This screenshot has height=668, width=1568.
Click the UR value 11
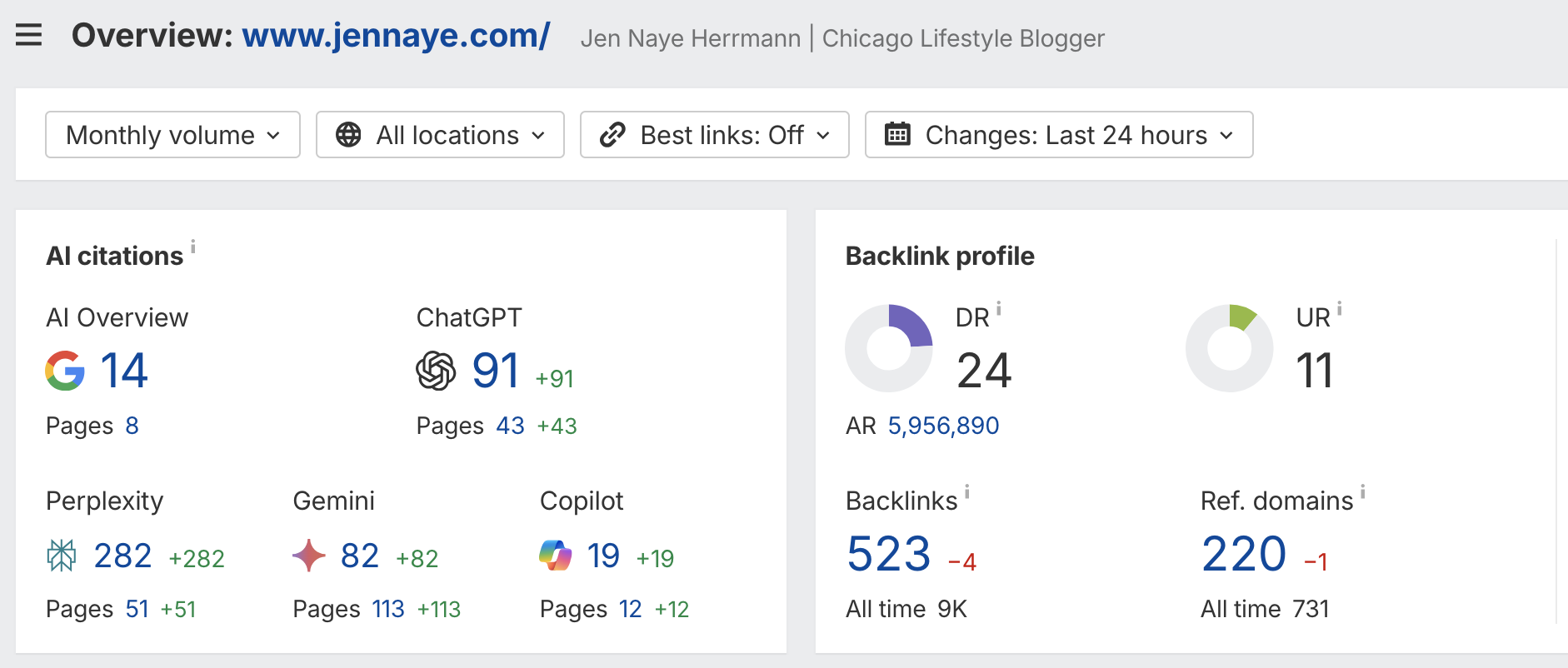(1315, 371)
